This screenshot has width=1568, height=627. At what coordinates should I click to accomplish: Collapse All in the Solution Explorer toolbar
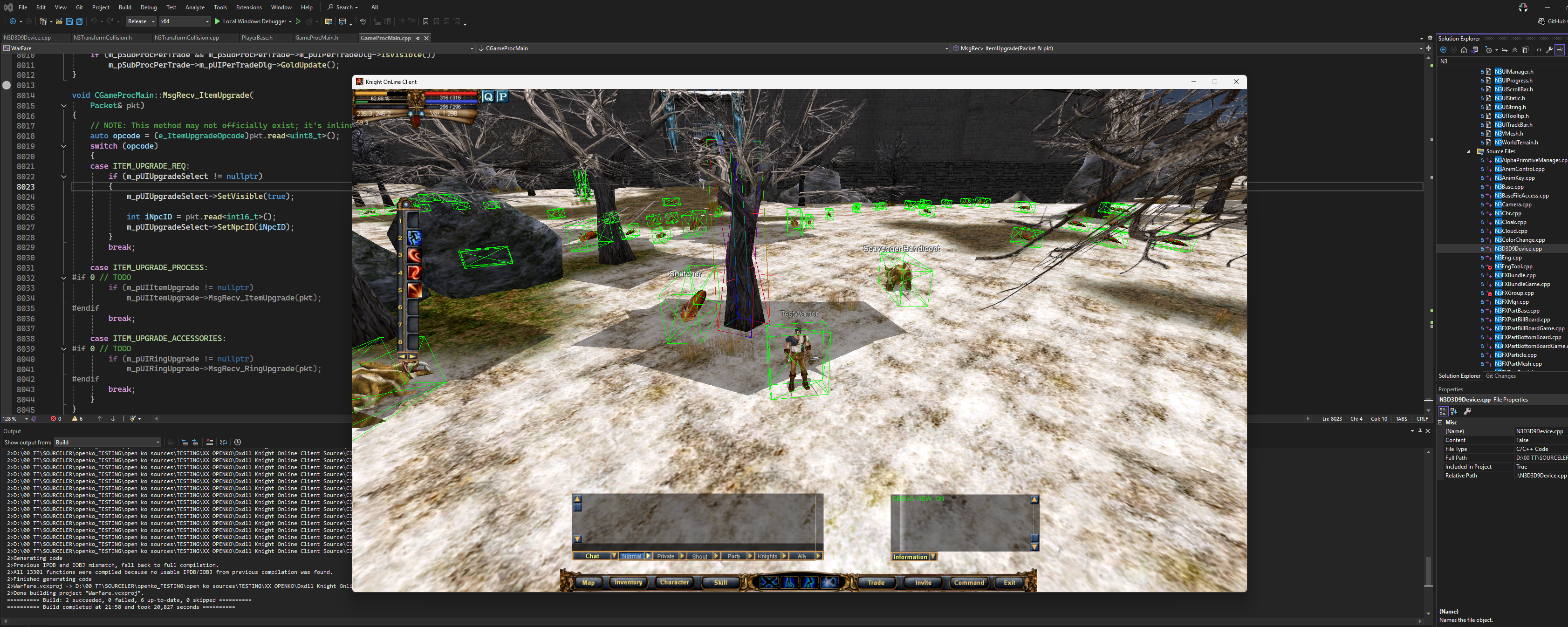point(1515,50)
